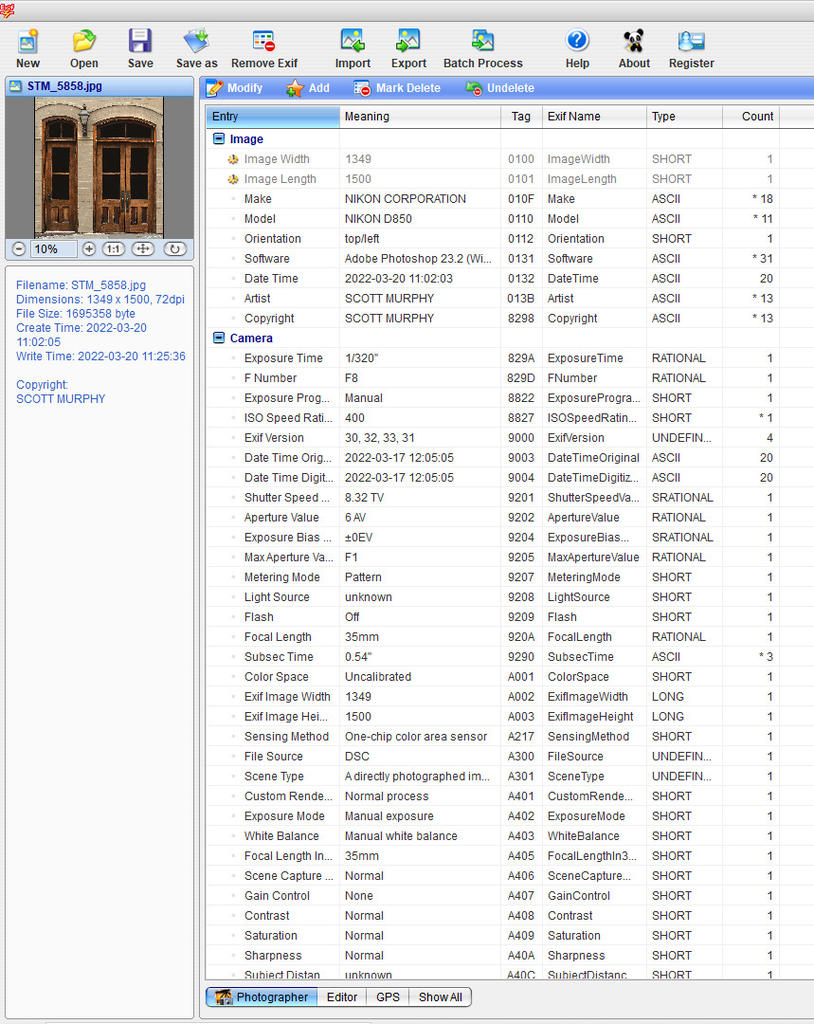Switch to the GPS tab

(x=387, y=997)
